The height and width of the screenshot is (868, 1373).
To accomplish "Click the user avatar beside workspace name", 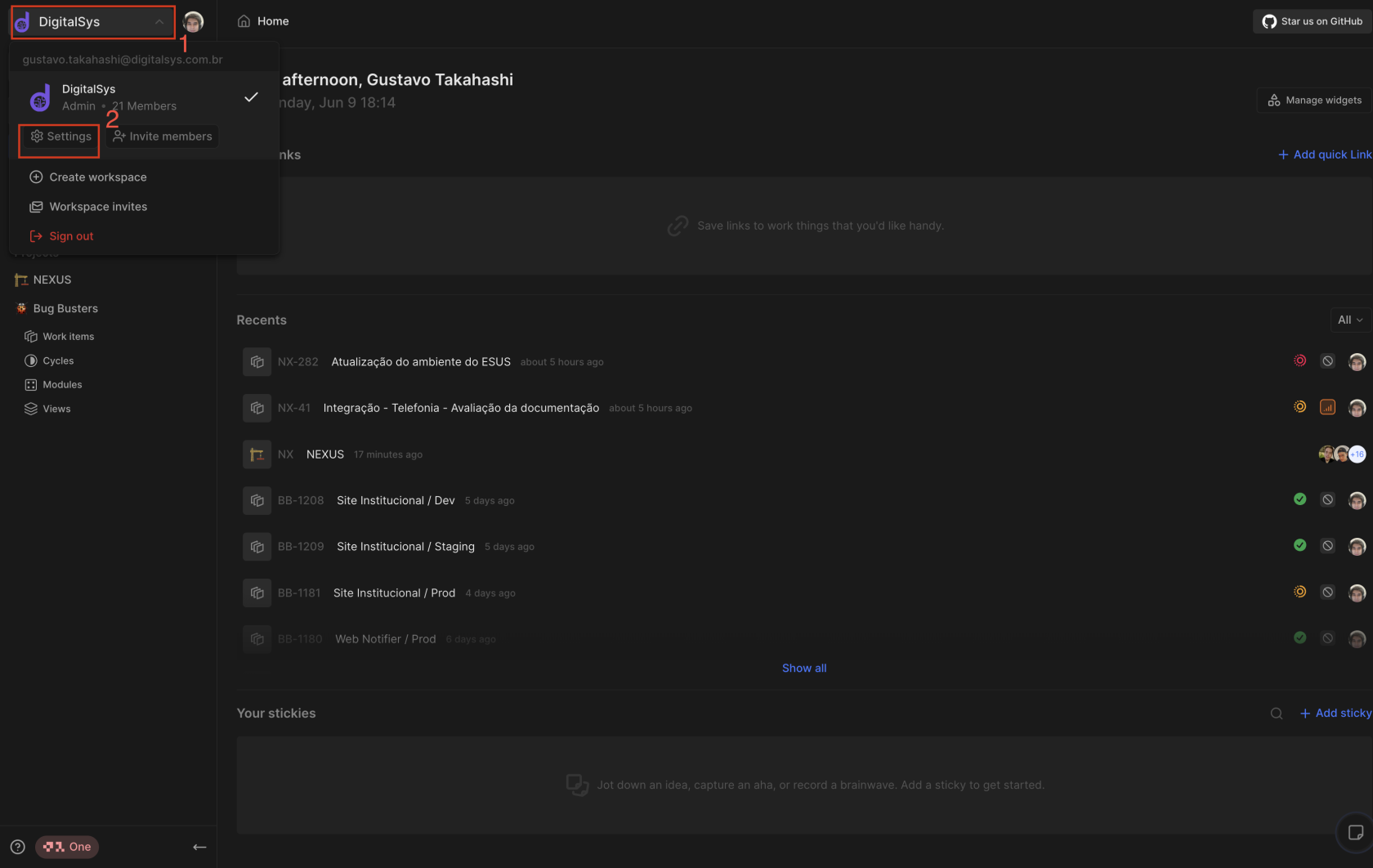I will [x=194, y=22].
